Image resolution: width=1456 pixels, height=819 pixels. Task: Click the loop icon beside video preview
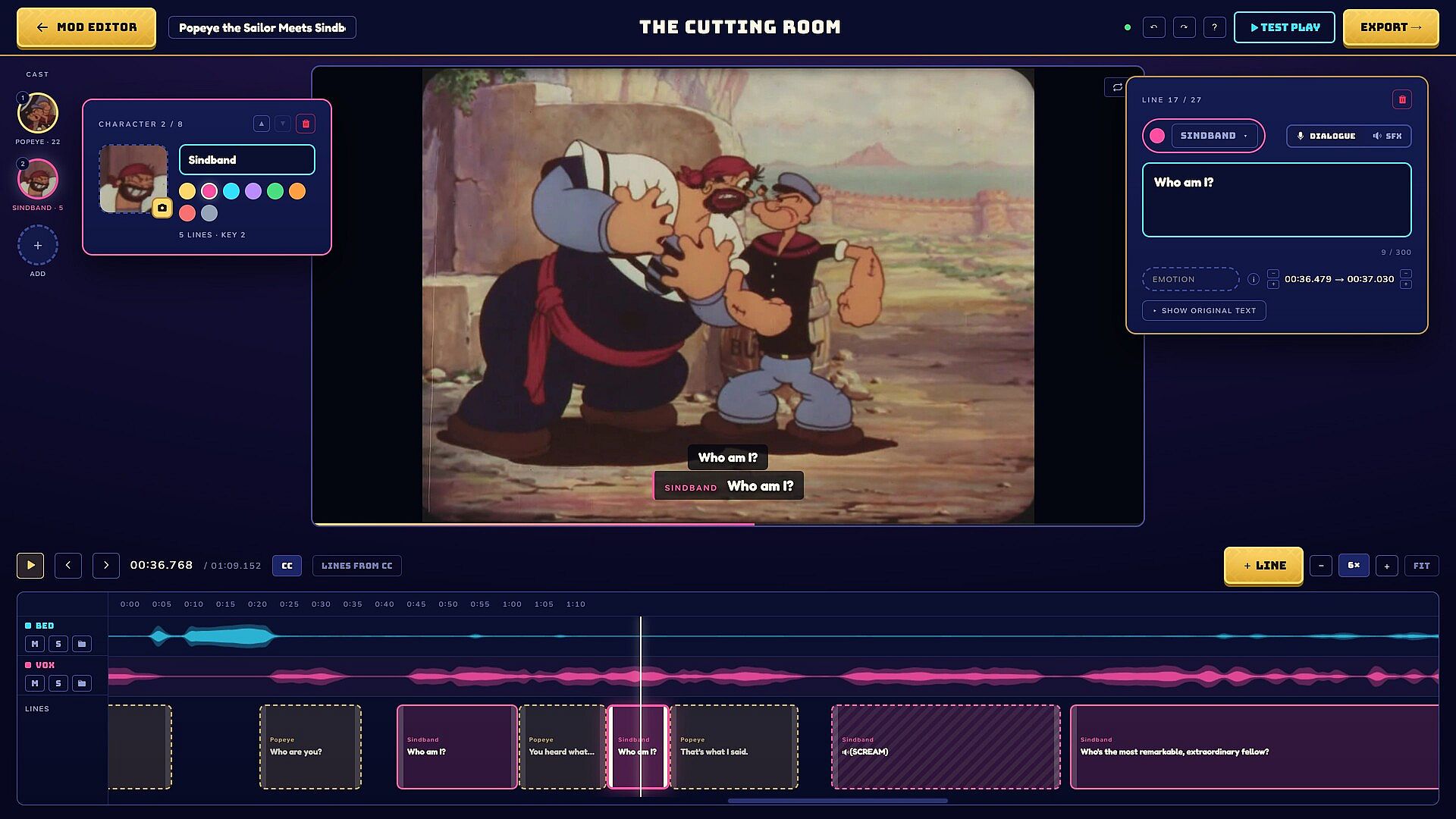(x=1116, y=87)
